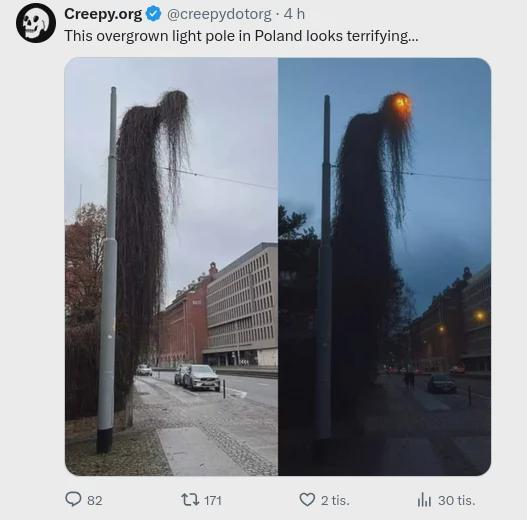
Task: Click the 2 tis. likes count
Action: tap(335, 500)
